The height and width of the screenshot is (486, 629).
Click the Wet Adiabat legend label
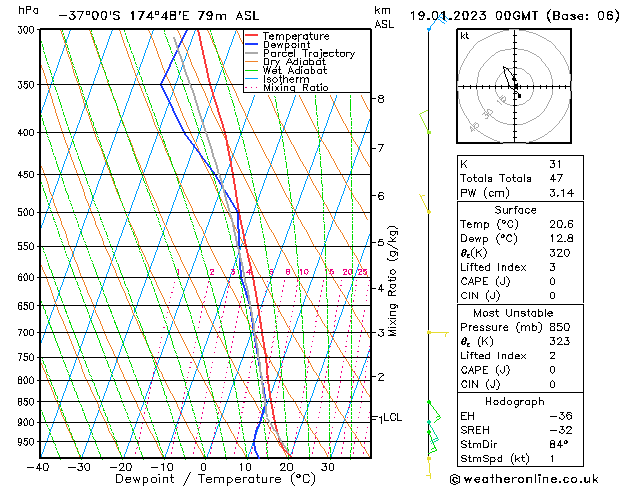click(295, 71)
